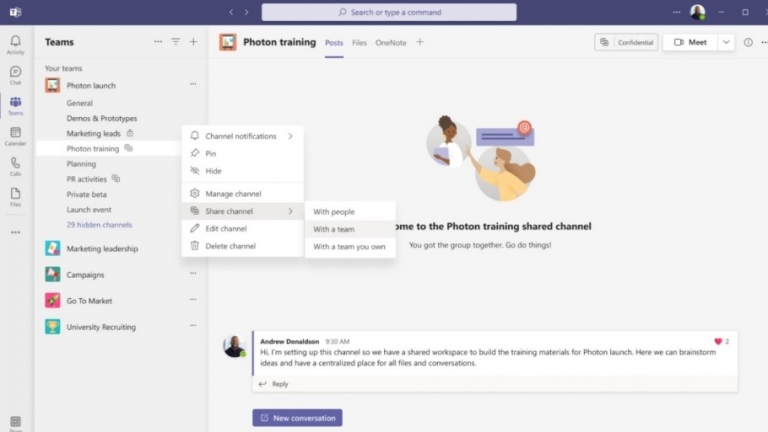Switch to the Posts tab

334,43
